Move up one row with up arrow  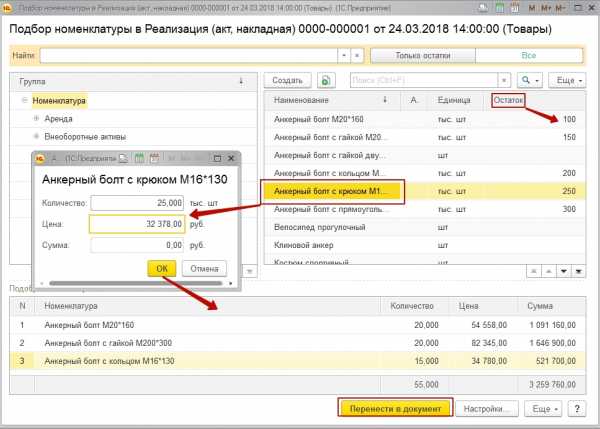549,271
